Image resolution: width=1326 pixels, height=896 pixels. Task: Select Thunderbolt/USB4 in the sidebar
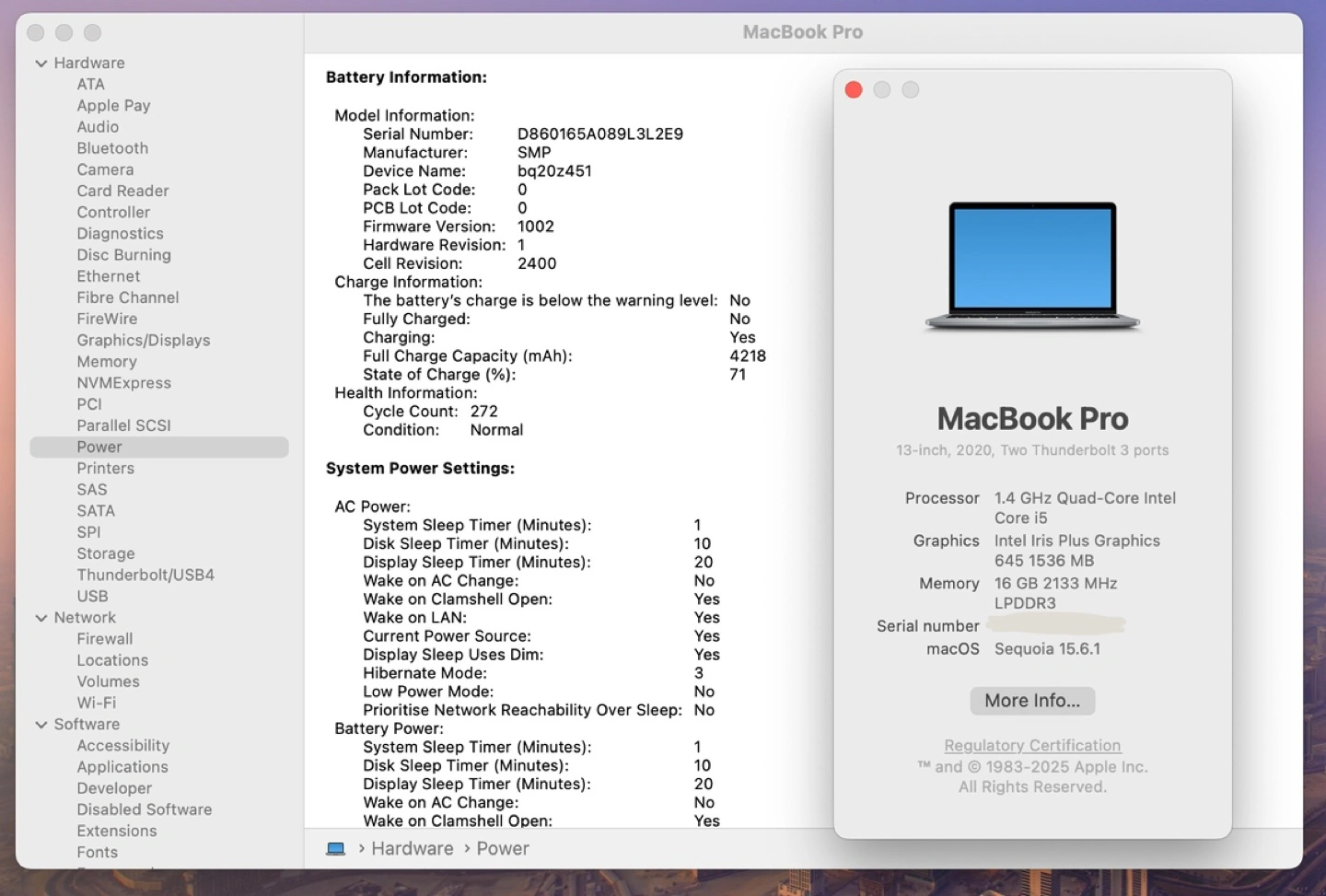click(x=145, y=575)
